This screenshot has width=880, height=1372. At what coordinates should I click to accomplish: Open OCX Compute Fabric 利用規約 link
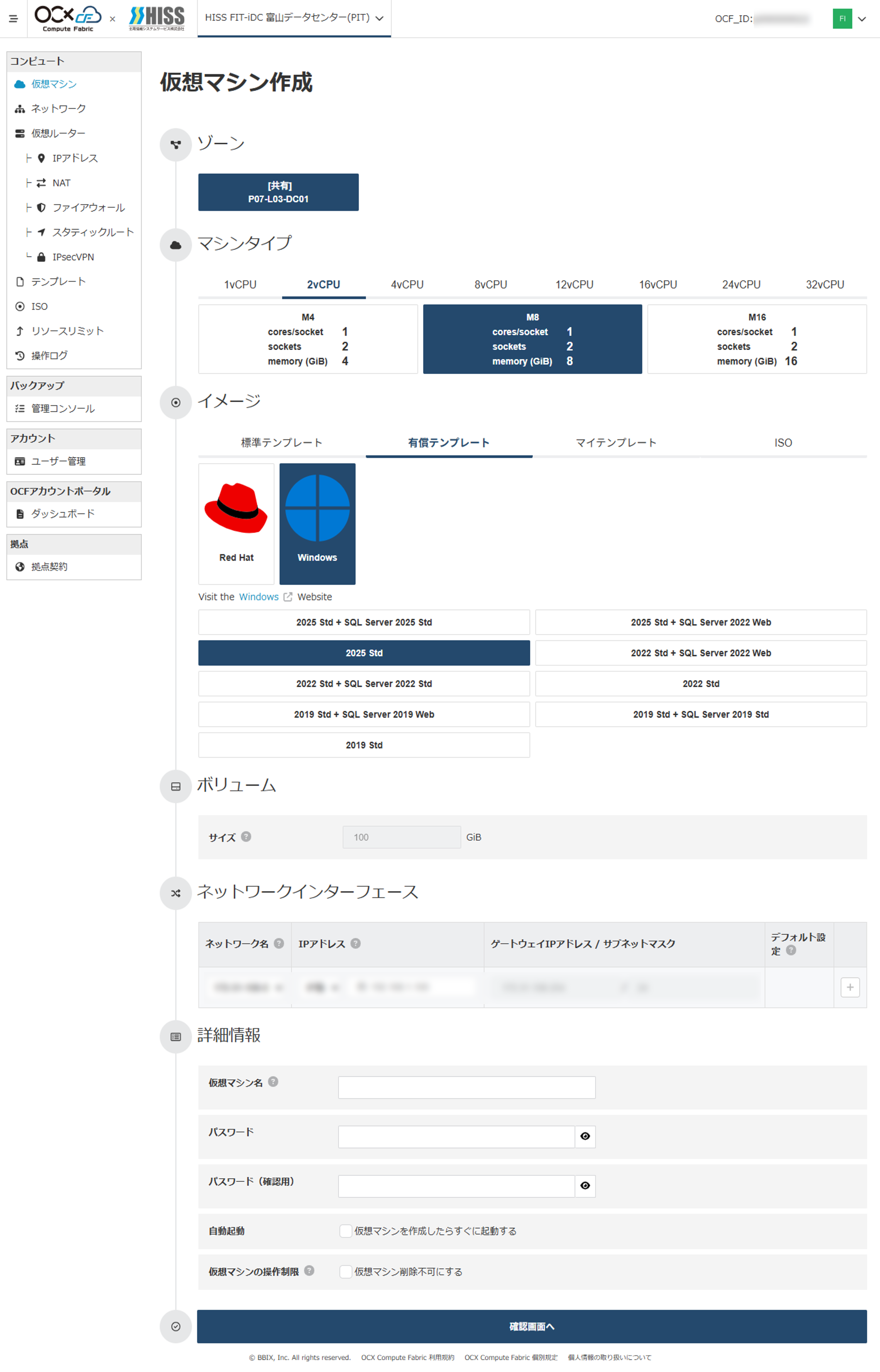(x=407, y=1358)
